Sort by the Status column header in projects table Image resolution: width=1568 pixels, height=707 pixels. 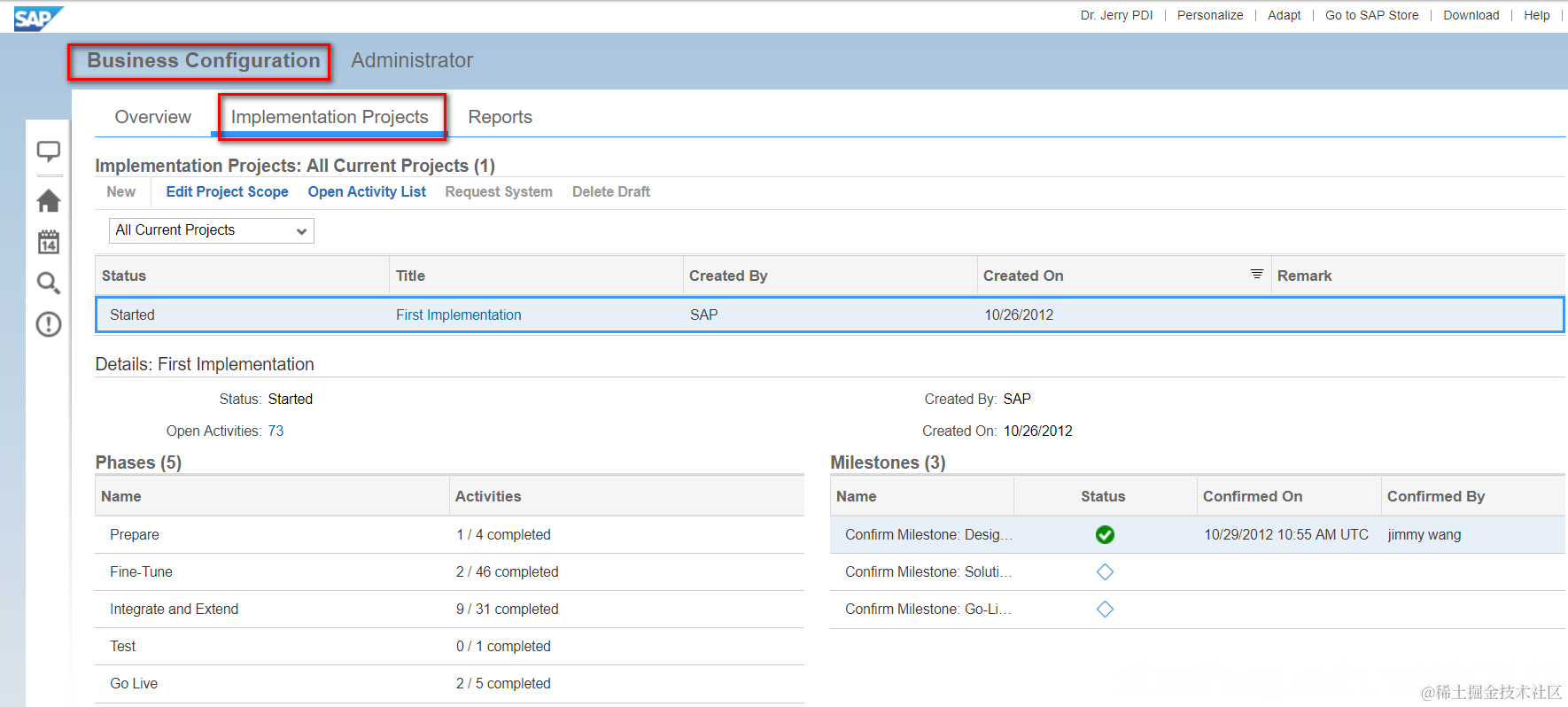(x=242, y=276)
